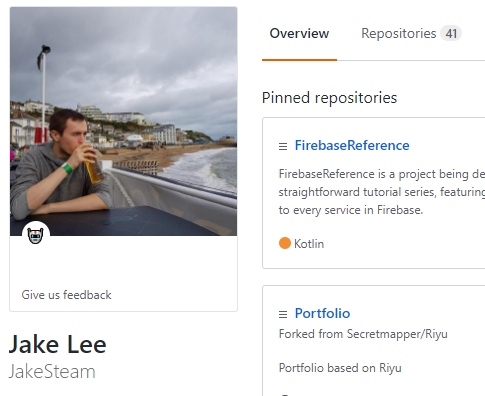Click the Portfolio based on Riyu description
The height and width of the screenshot is (396, 485).
(340, 368)
